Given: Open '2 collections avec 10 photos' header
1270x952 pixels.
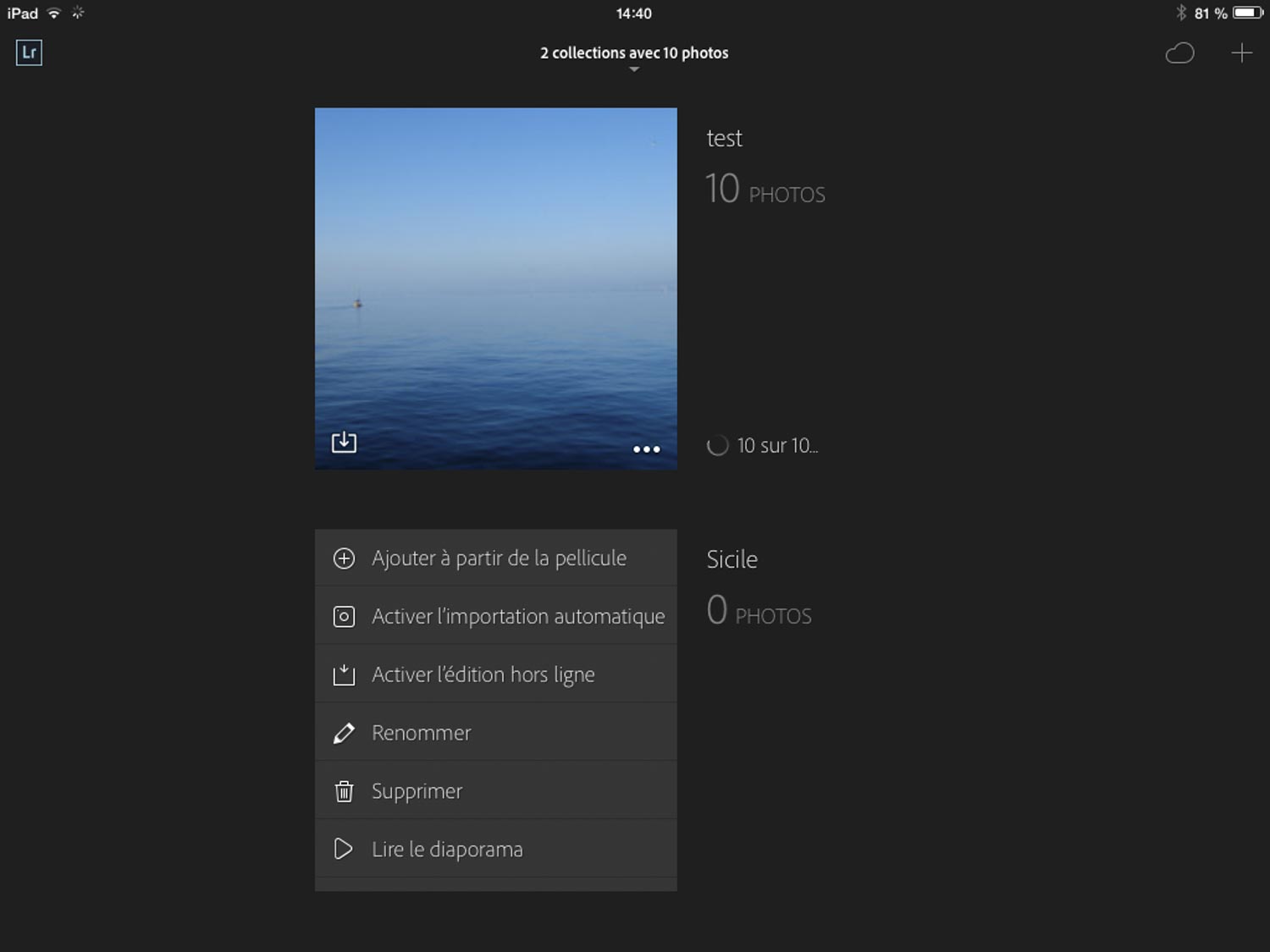Looking at the screenshot, I should 634,52.
